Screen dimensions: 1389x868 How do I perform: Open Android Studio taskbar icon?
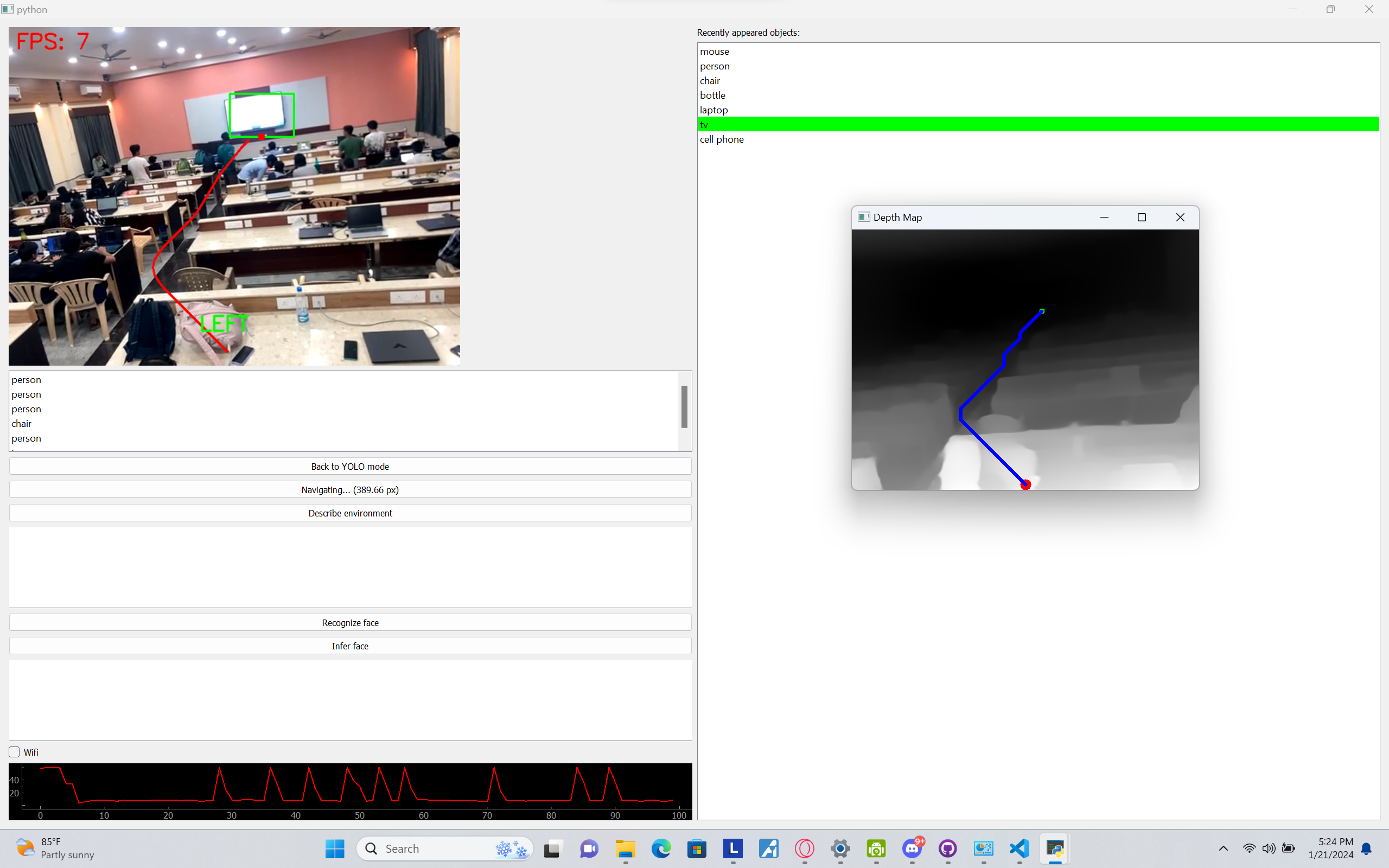(876, 848)
